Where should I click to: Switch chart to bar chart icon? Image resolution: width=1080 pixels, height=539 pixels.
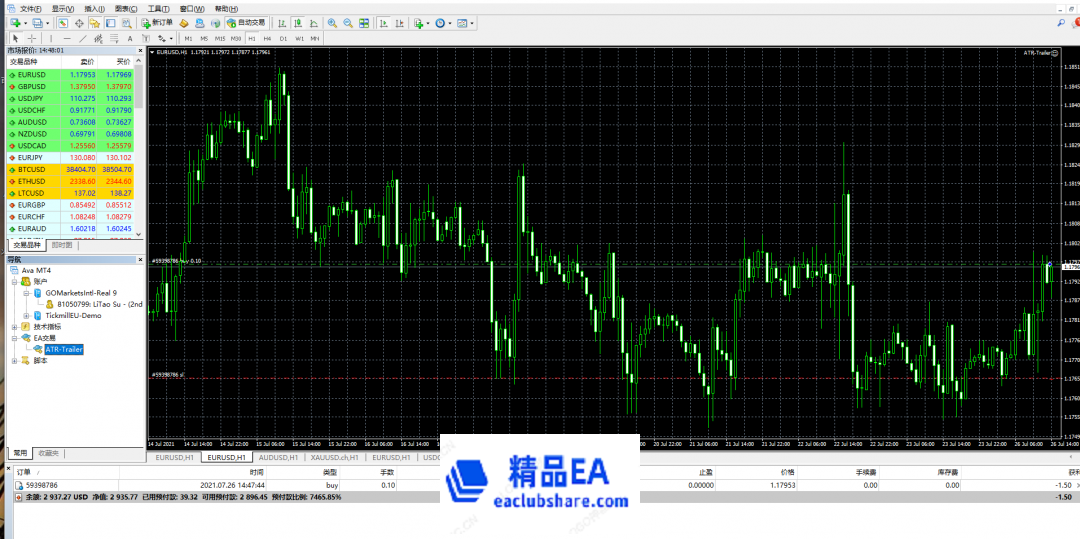(282, 23)
